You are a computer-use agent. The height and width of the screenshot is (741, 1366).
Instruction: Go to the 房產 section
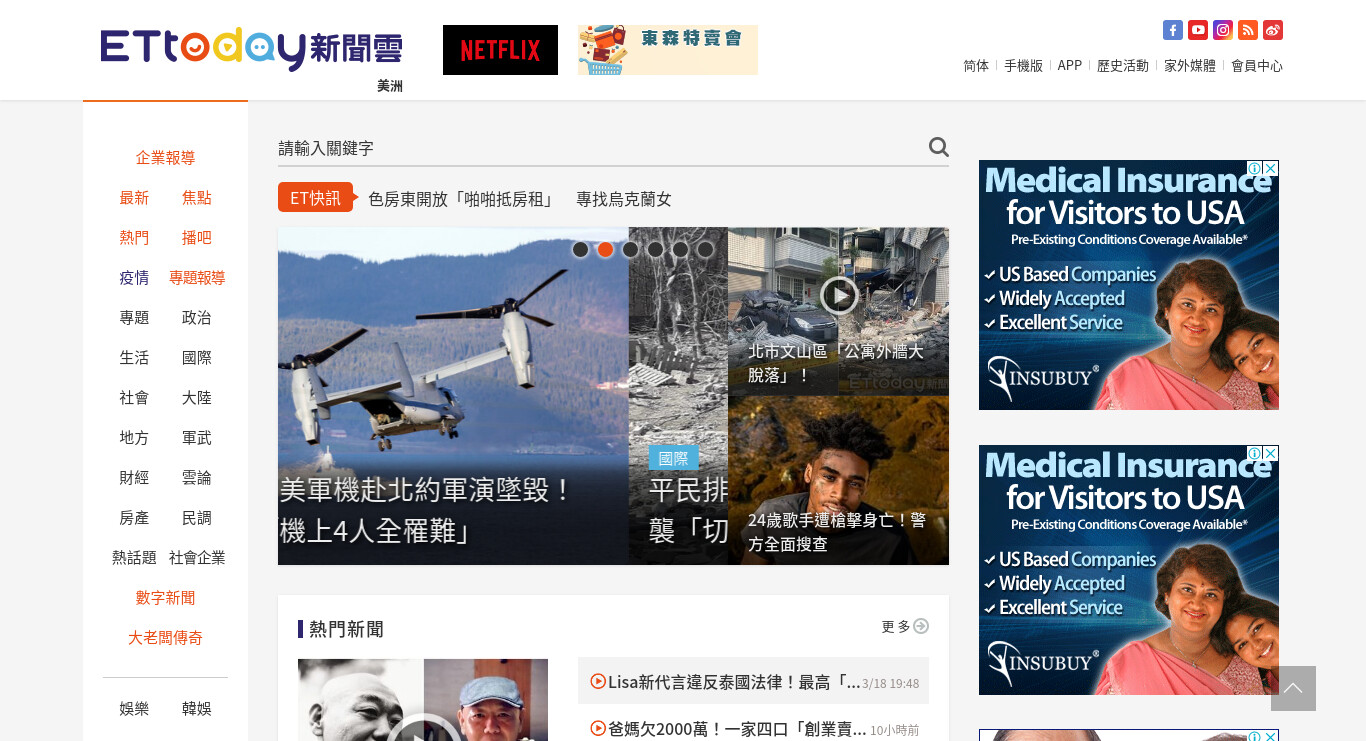coord(134,517)
